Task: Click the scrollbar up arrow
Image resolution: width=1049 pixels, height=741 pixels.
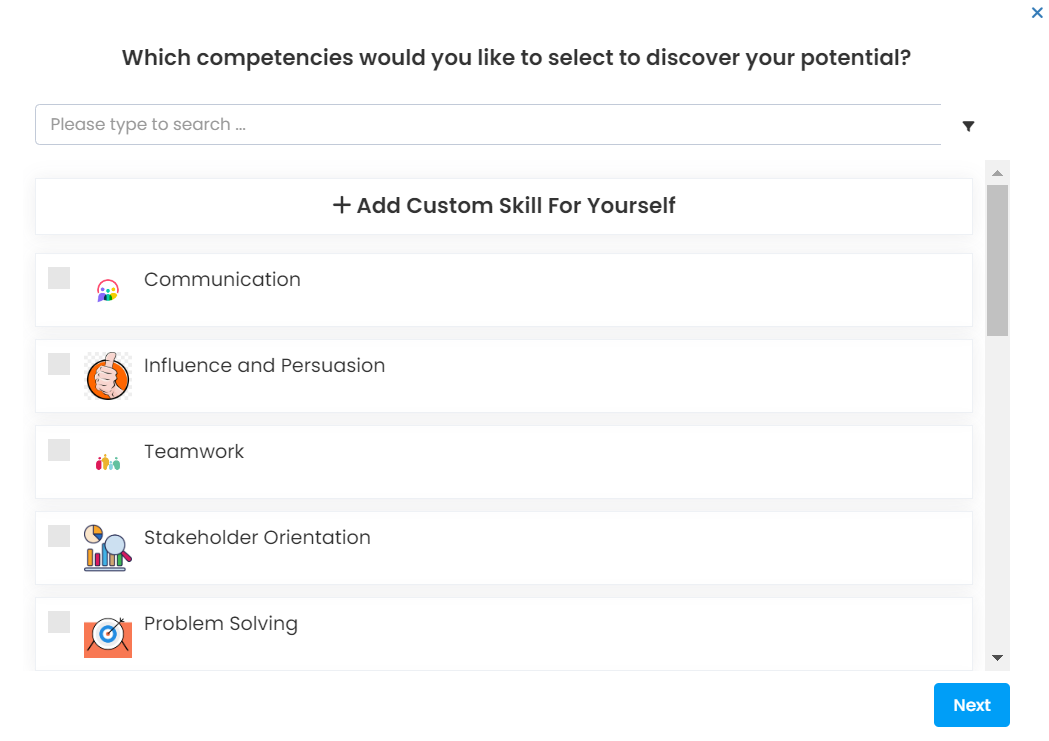Action: click(x=997, y=173)
